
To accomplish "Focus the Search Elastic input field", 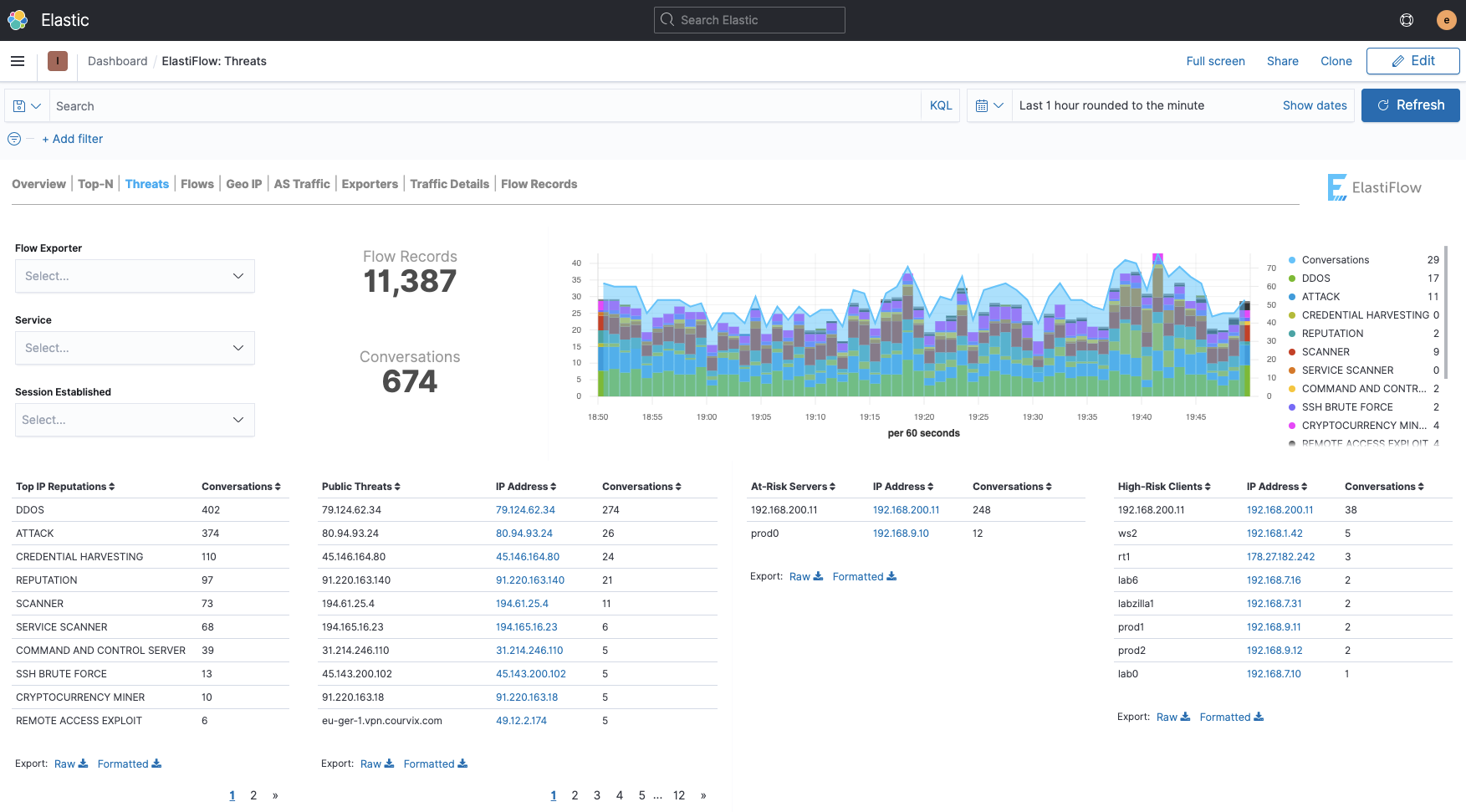I will 749,20.
